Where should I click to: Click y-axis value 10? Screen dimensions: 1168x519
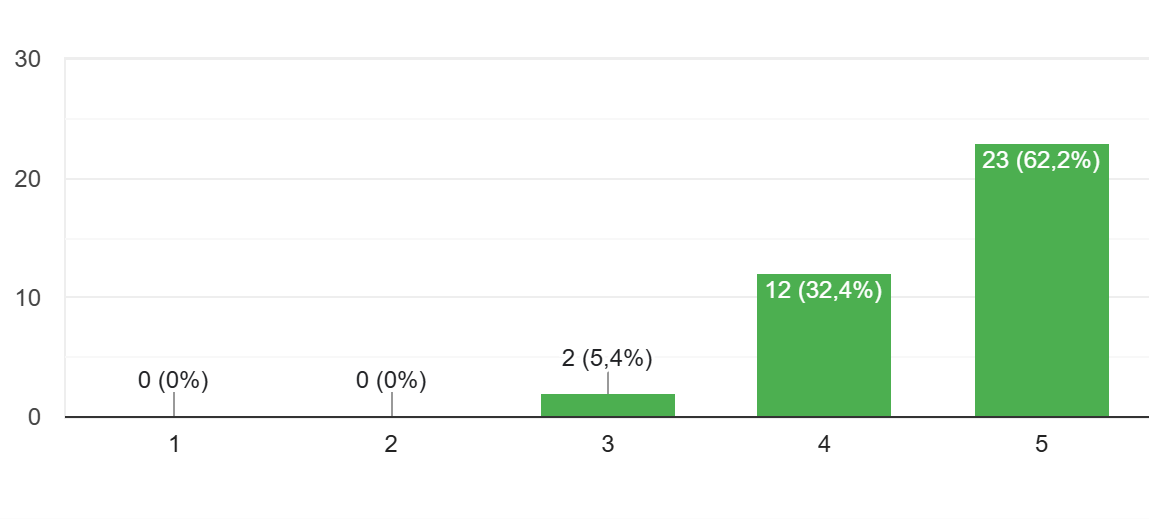pos(28,298)
